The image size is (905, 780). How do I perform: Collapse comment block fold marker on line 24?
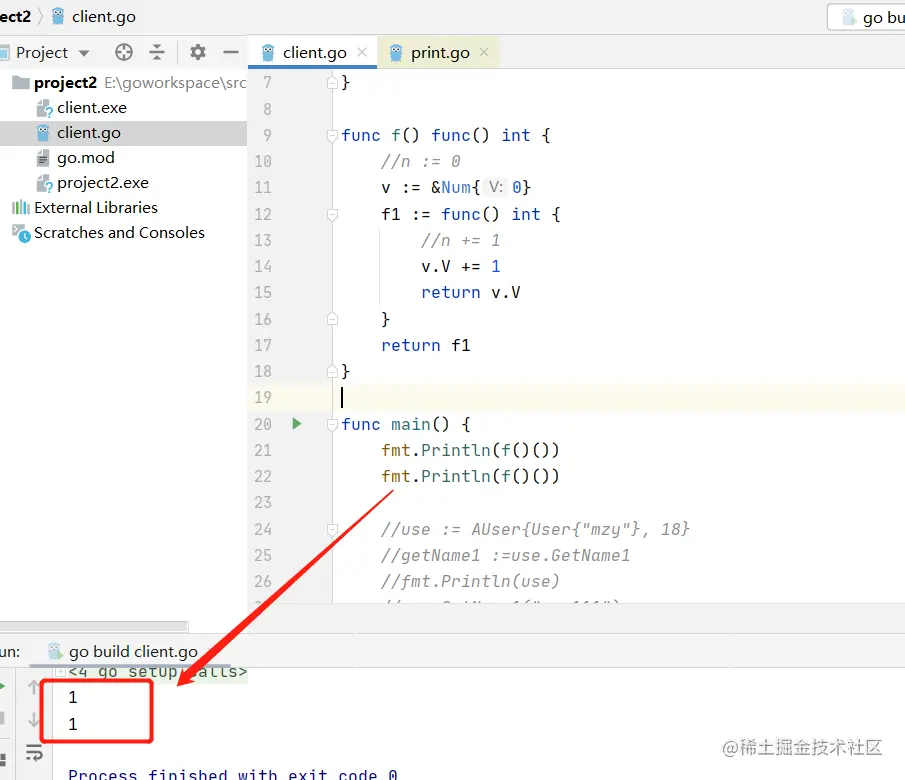click(x=332, y=529)
